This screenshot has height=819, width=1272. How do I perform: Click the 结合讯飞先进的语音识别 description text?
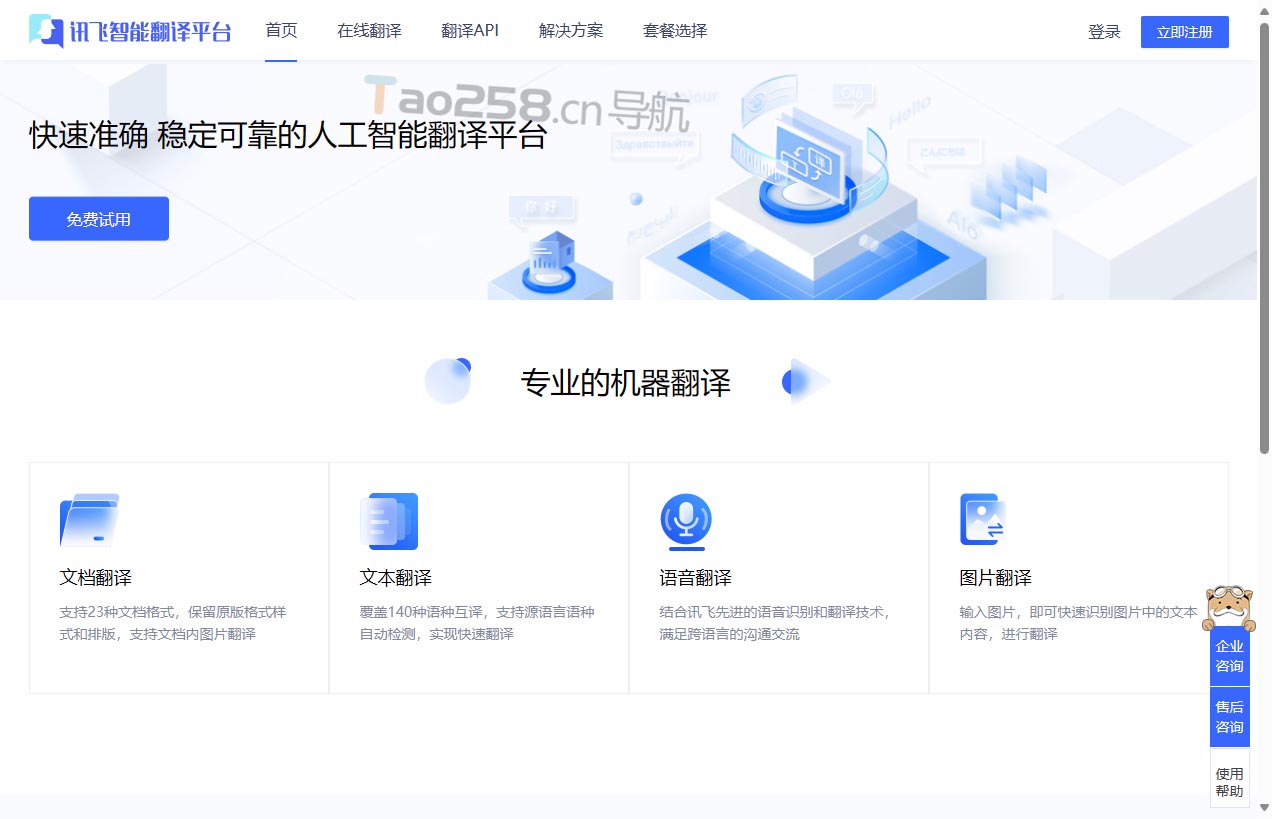pyautogui.click(x=775, y=623)
